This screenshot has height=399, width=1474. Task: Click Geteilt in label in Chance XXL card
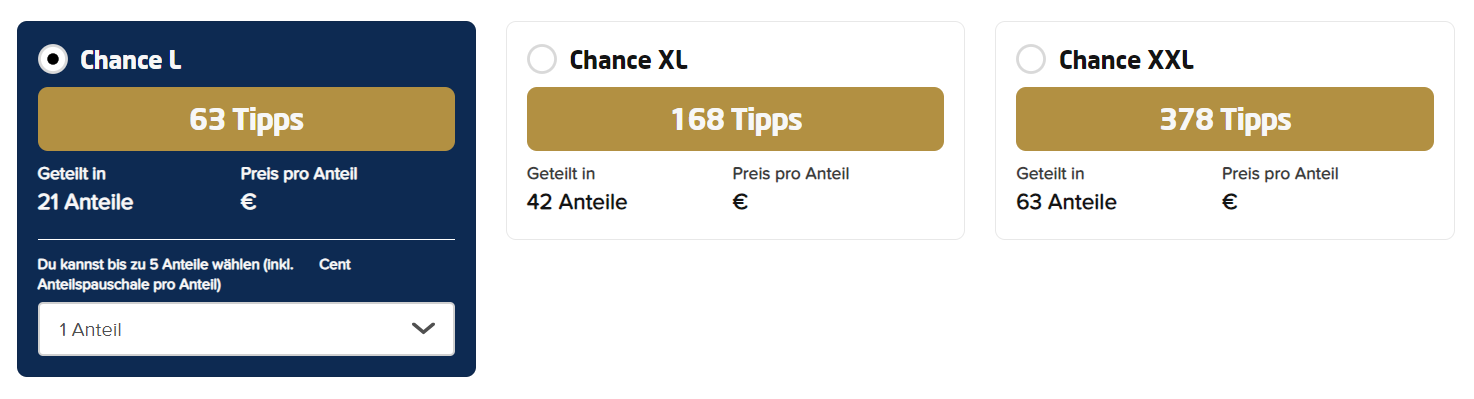coord(1050,174)
